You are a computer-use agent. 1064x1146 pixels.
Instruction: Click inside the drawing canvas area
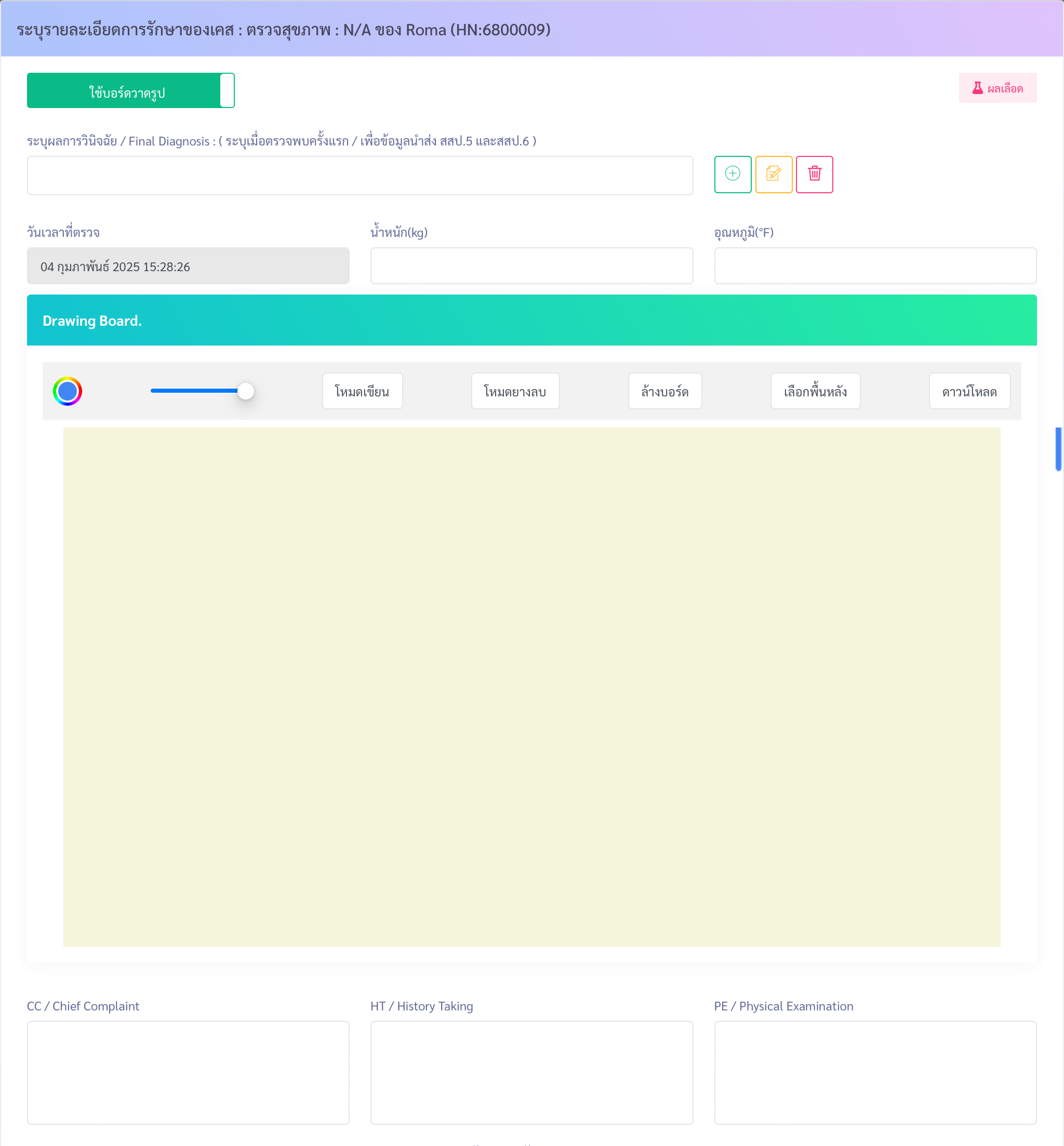click(531, 686)
